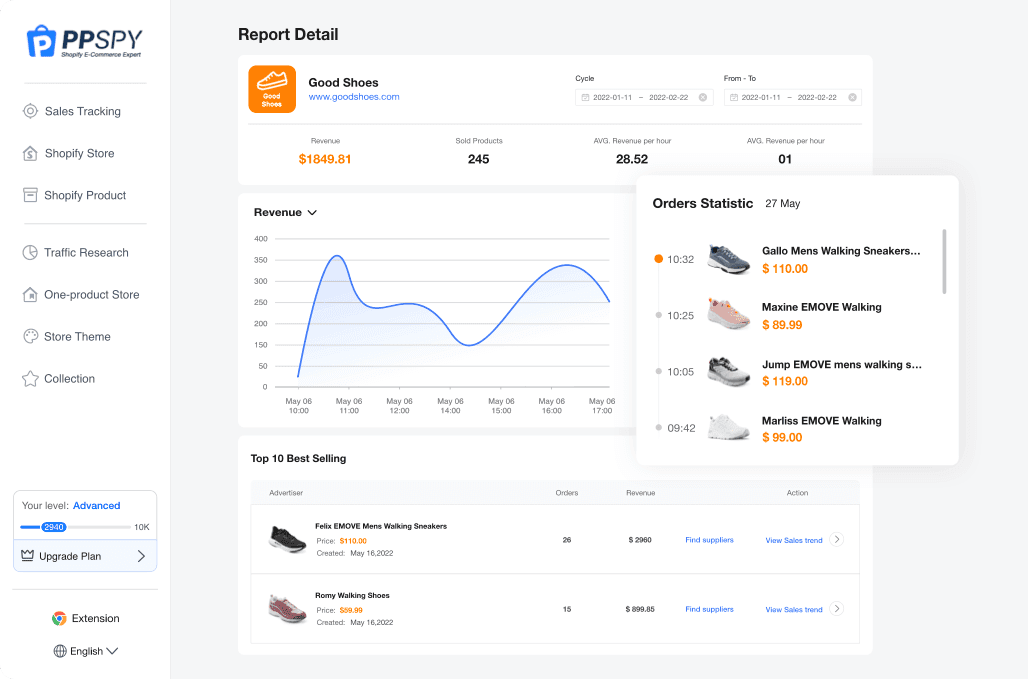Expand details for Felix EMOVE Mens Walking Sneakers
Image resolution: width=1028 pixels, height=679 pixels.
pyautogui.click(x=838, y=539)
